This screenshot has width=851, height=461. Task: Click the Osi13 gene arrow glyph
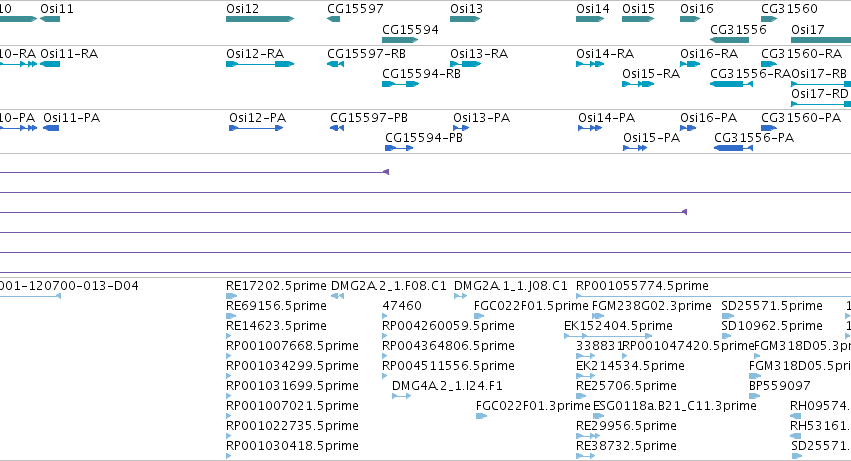465,19
